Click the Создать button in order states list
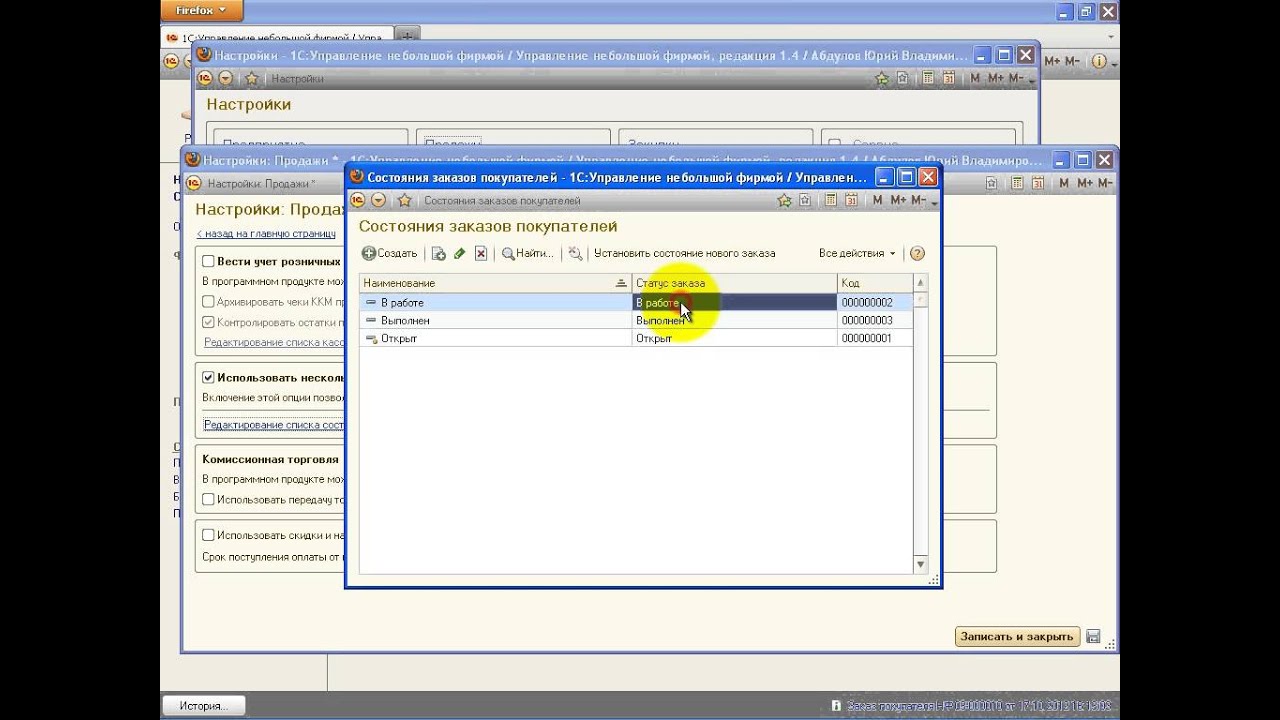Viewport: 1280px width, 720px height. coord(390,254)
